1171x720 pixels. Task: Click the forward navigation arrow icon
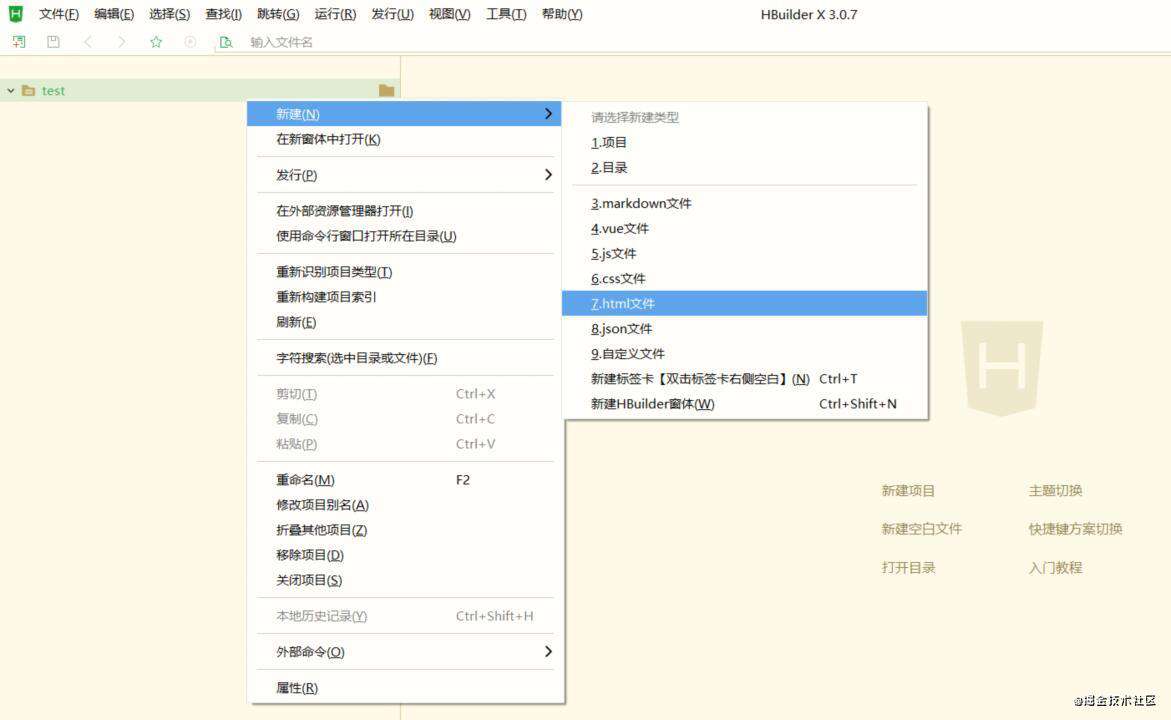pos(122,42)
